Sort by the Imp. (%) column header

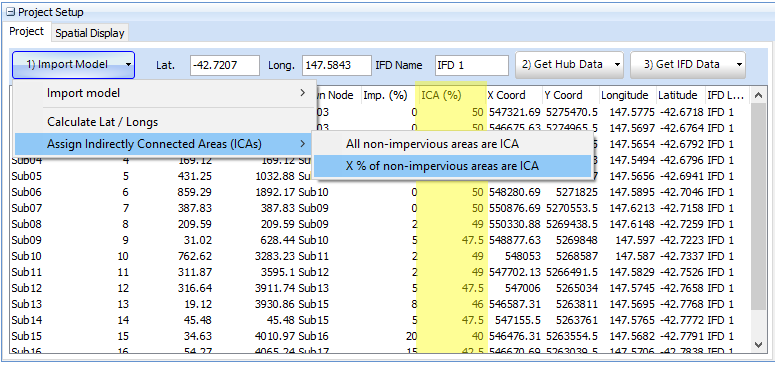(x=388, y=95)
